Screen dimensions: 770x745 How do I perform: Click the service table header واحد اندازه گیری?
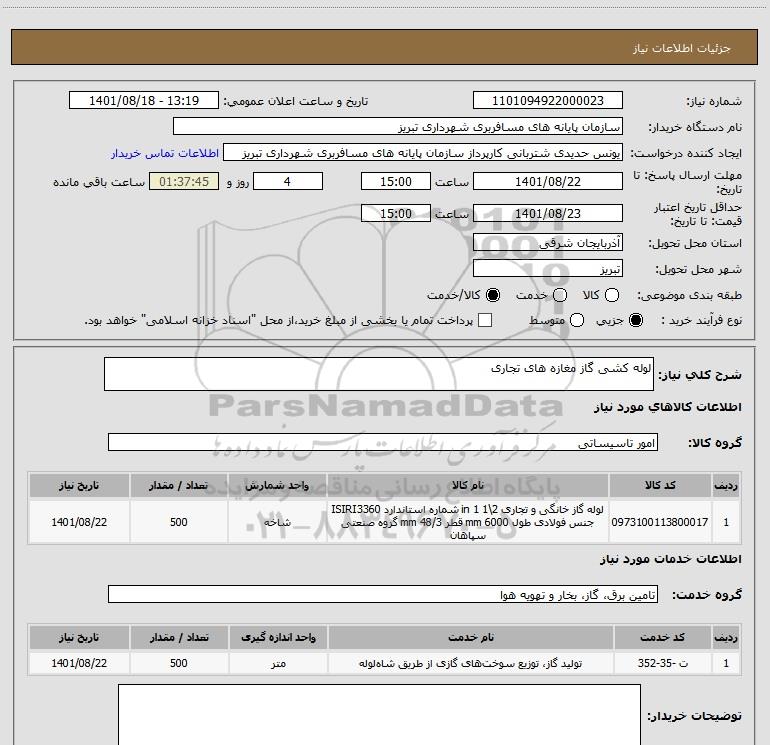tap(278, 637)
